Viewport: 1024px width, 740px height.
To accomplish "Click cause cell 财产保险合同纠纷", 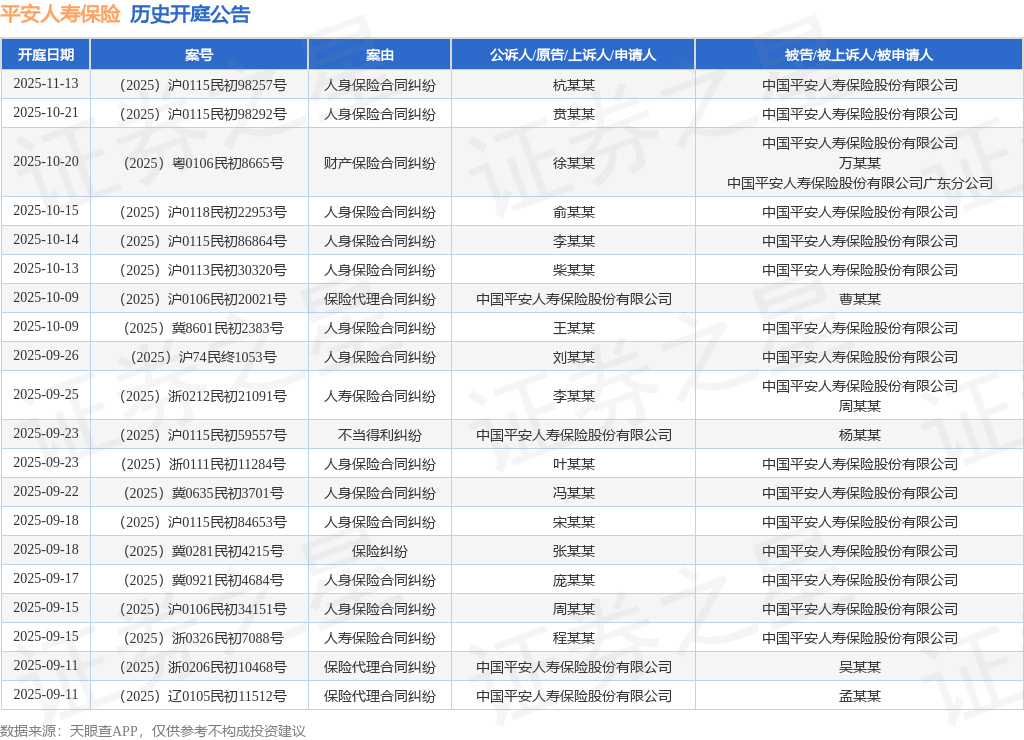I will tap(379, 163).
